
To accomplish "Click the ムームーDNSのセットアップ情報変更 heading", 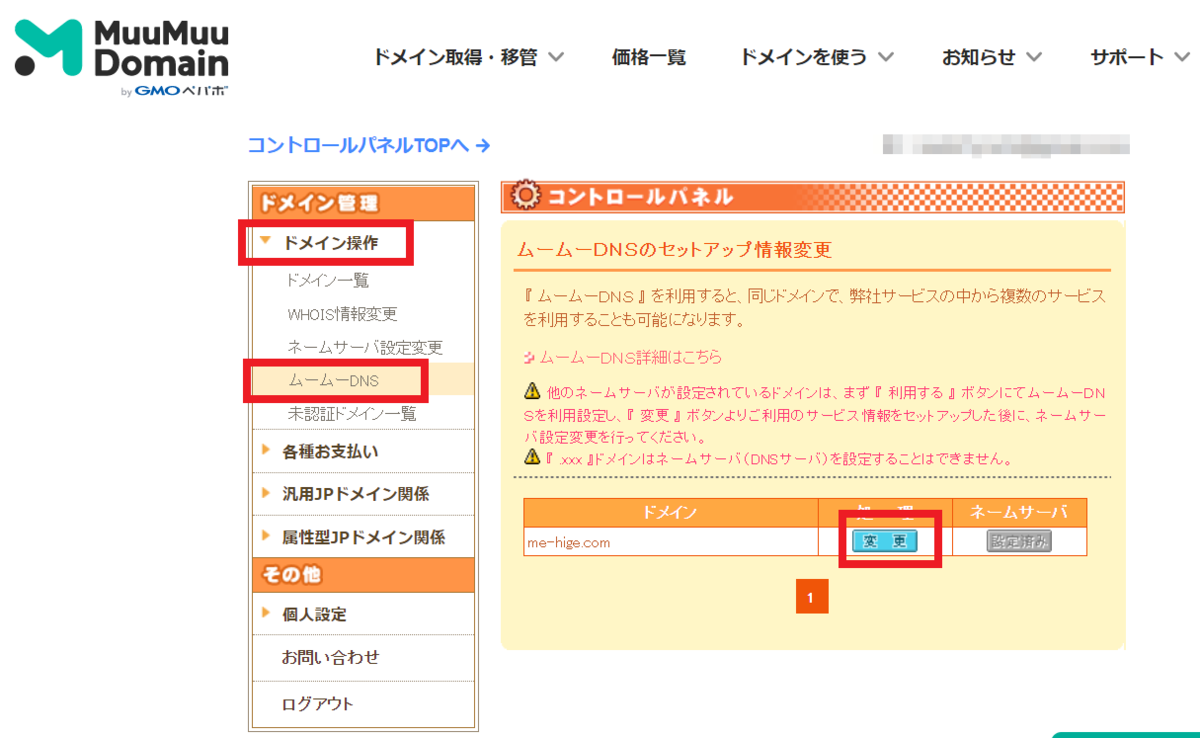I will point(673,249).
